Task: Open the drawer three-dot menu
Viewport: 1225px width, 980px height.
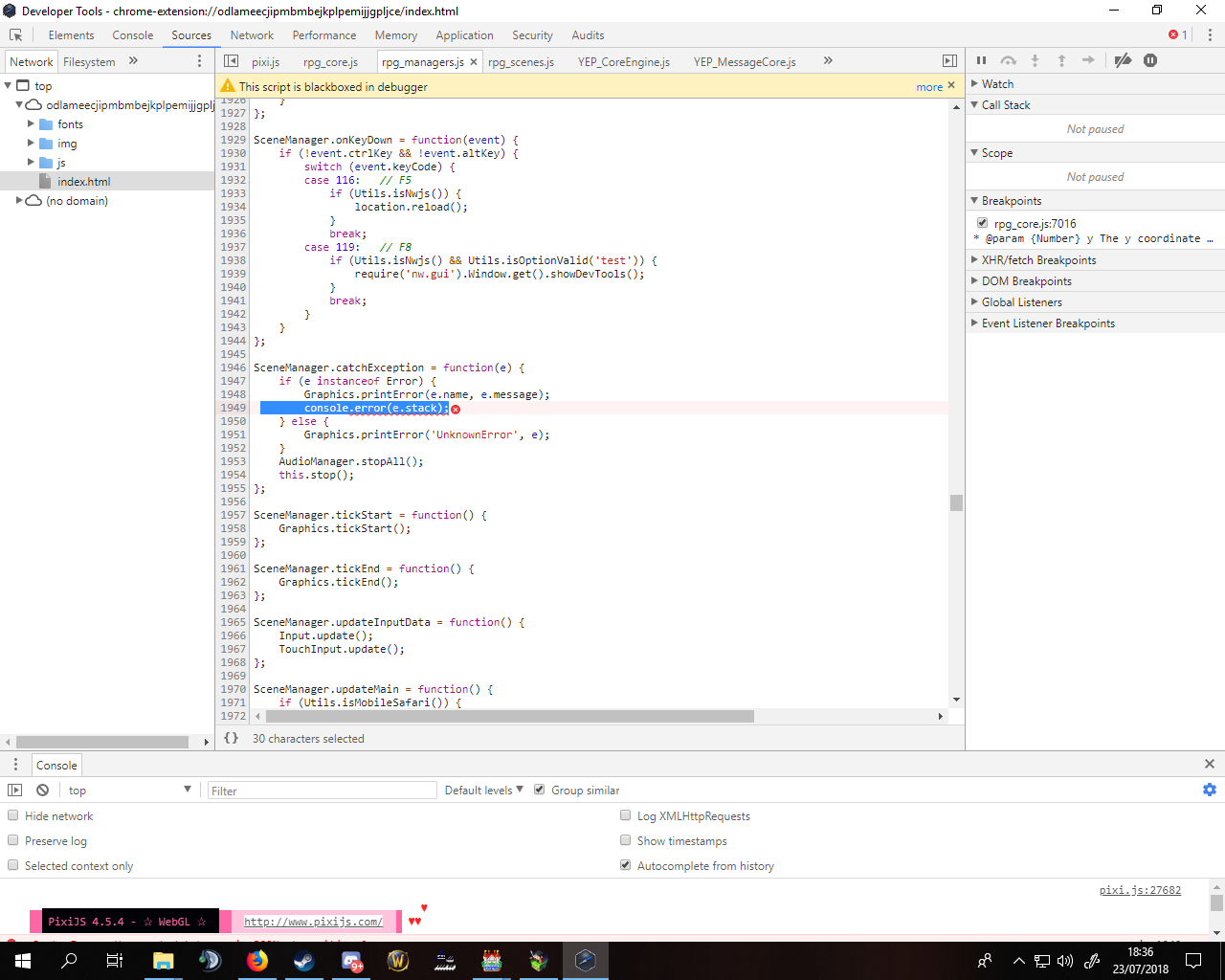Action: [x=15, y=765]
